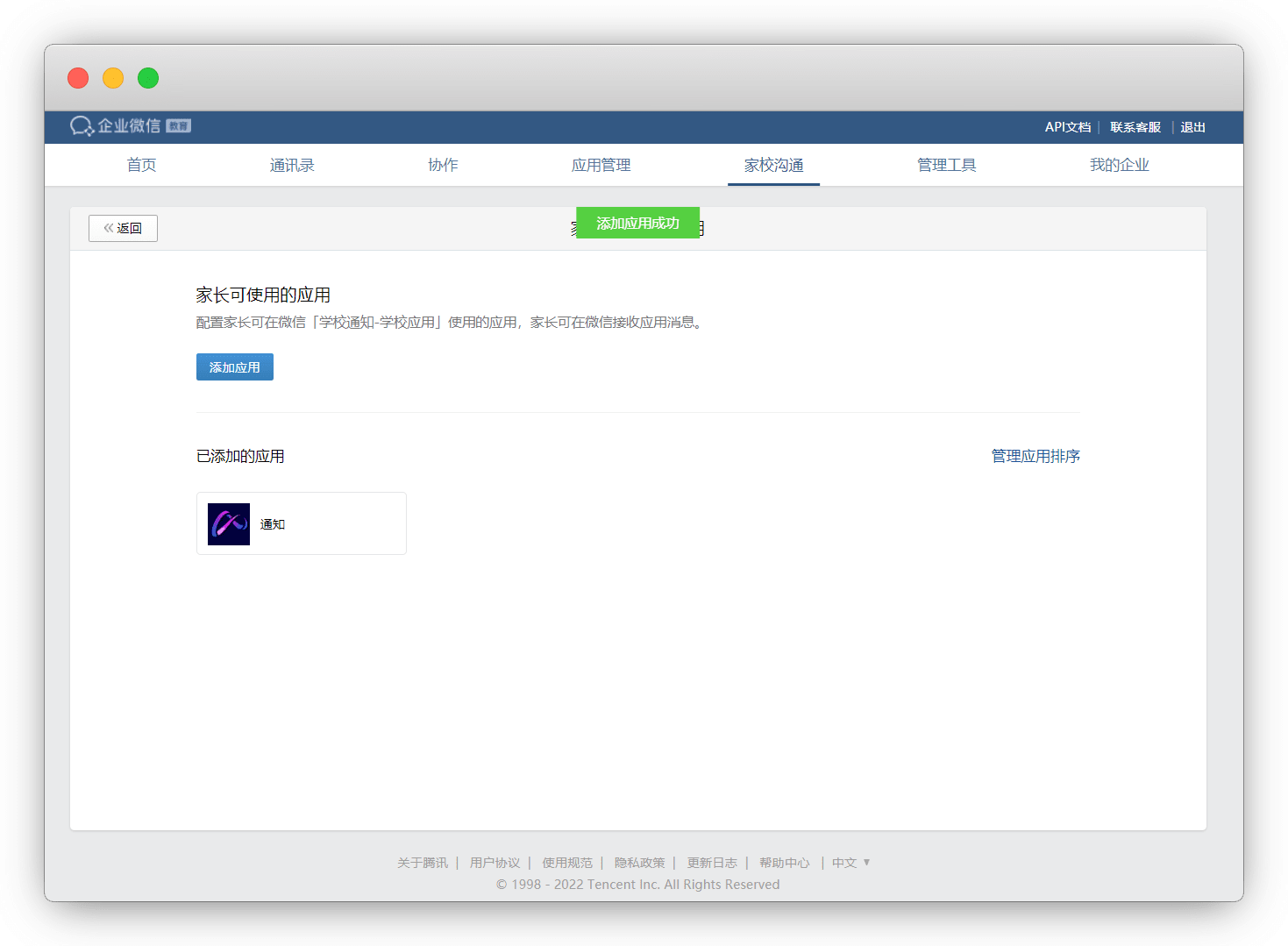Open the 帮助中心 footer link

784,863
